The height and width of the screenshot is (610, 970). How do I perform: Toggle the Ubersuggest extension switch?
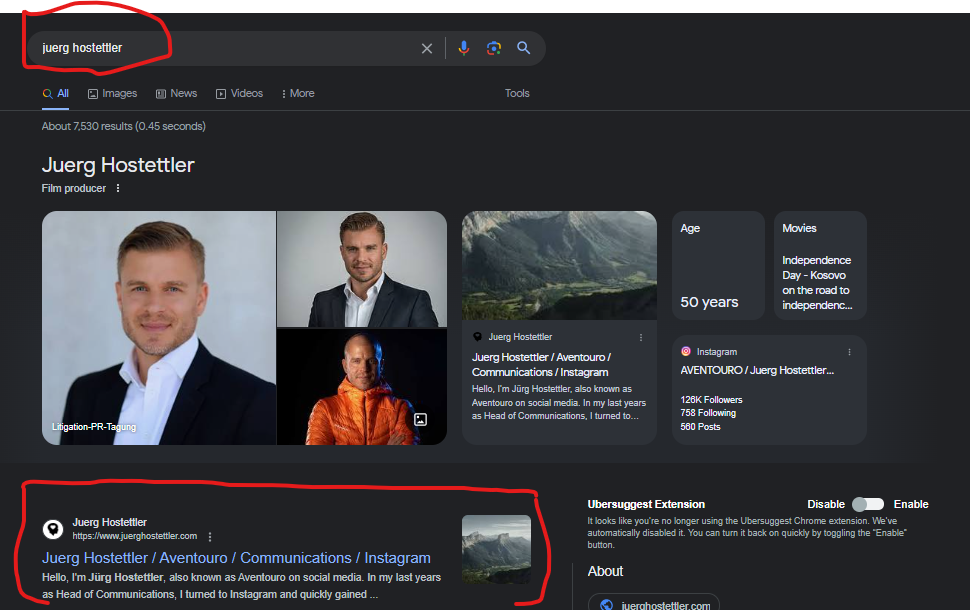(867, 504)
